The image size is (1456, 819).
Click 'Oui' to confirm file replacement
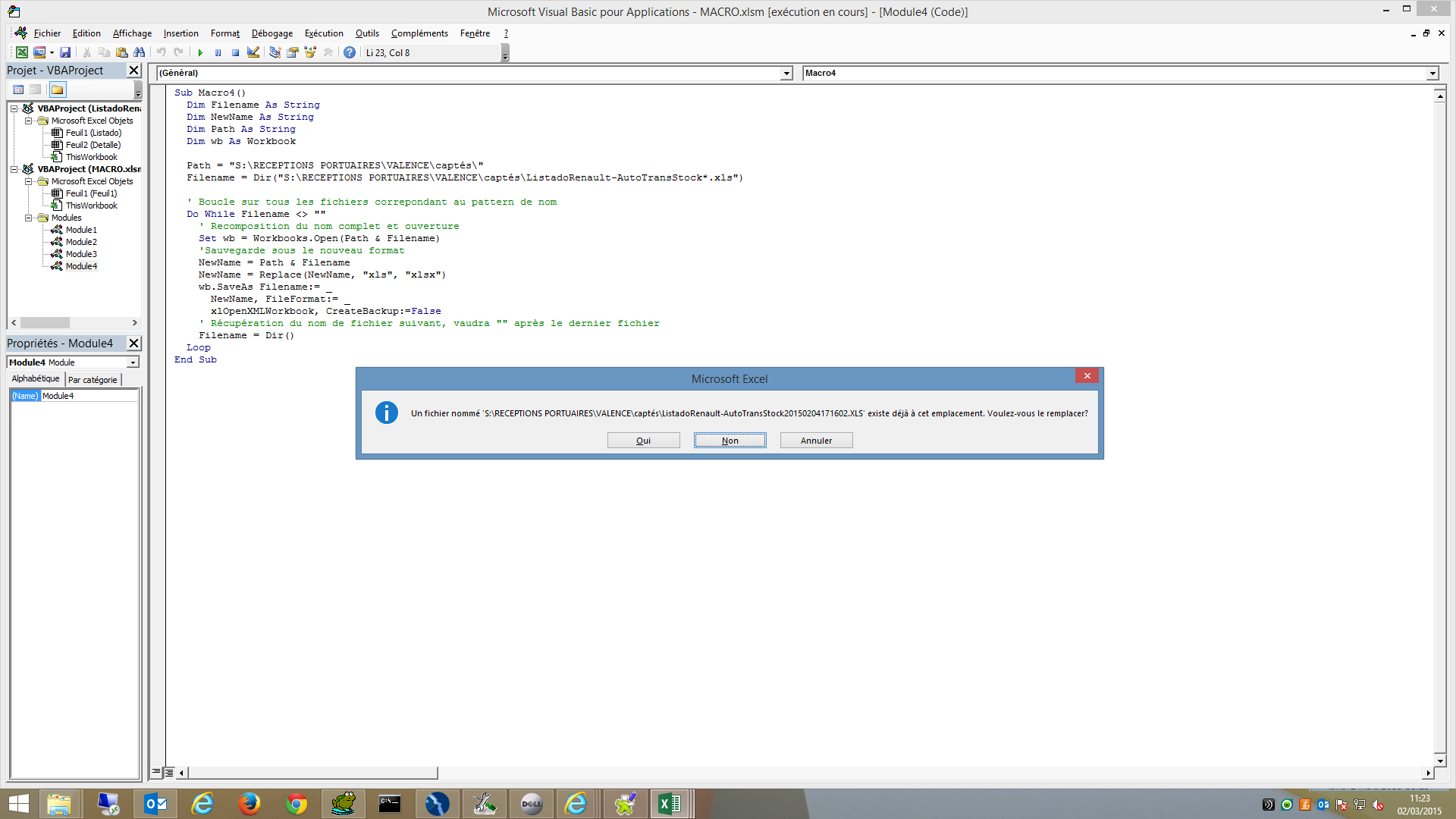click(643, 440)
